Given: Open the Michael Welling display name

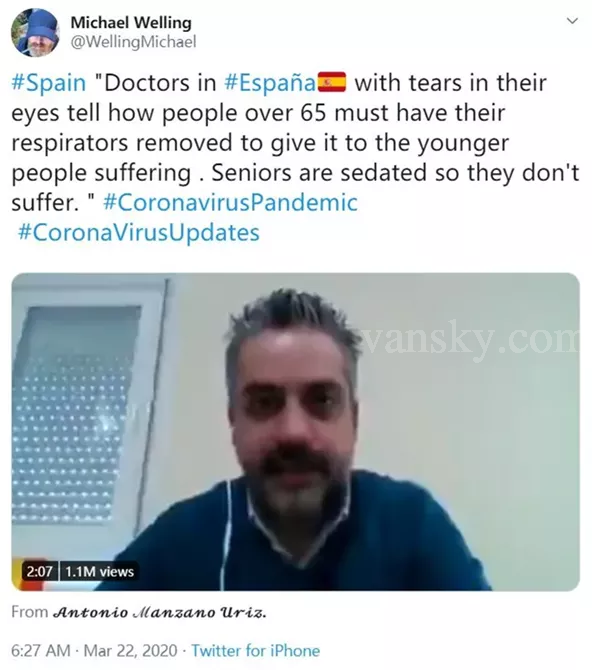Looking at the screenshot, I should point(131,22).
